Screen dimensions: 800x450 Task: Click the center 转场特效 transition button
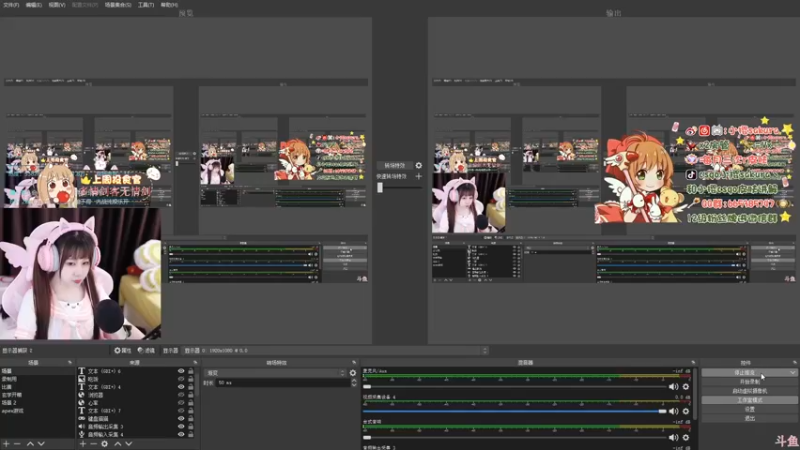394,165
